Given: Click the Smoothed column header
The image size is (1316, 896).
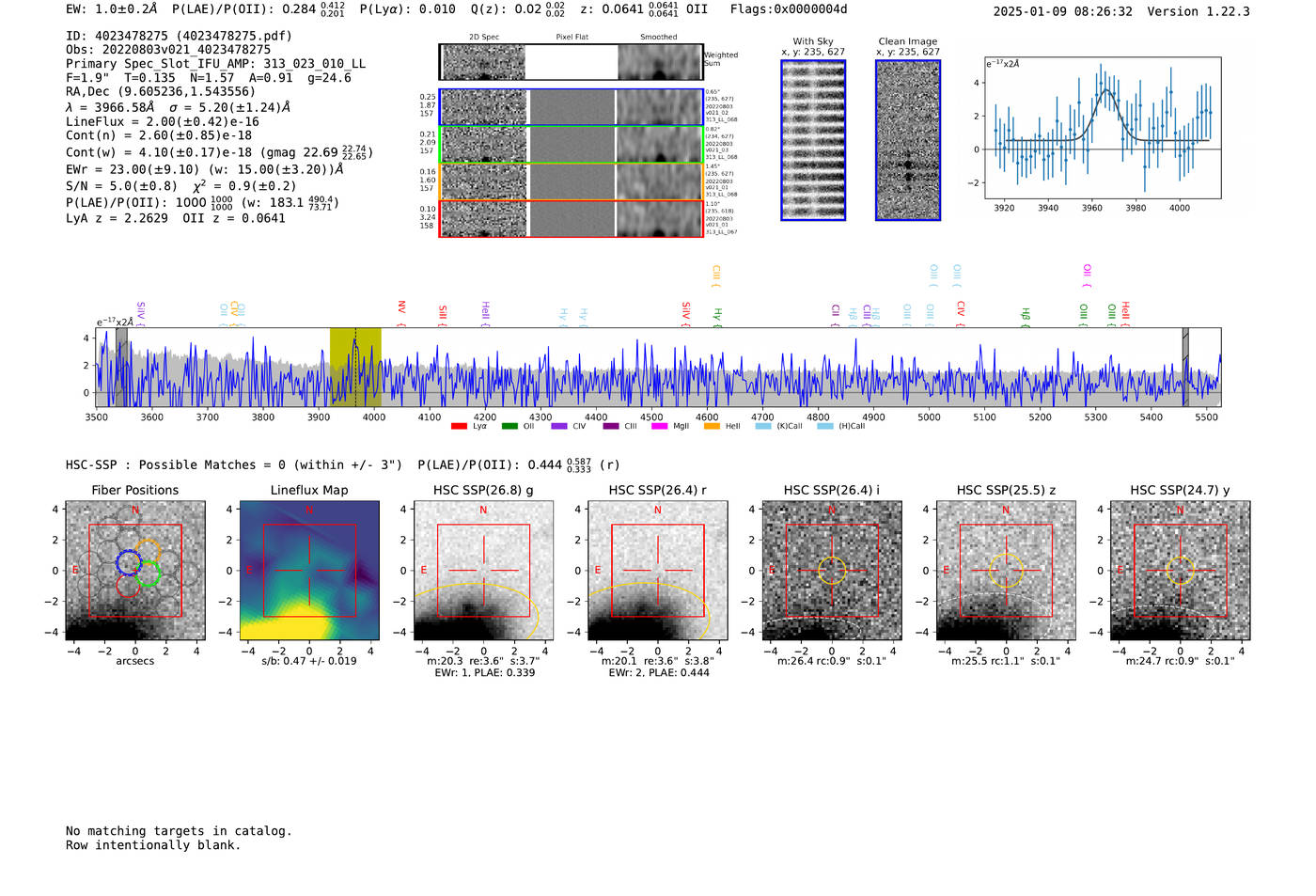Looking at the screenshot, I should point(659,38).
